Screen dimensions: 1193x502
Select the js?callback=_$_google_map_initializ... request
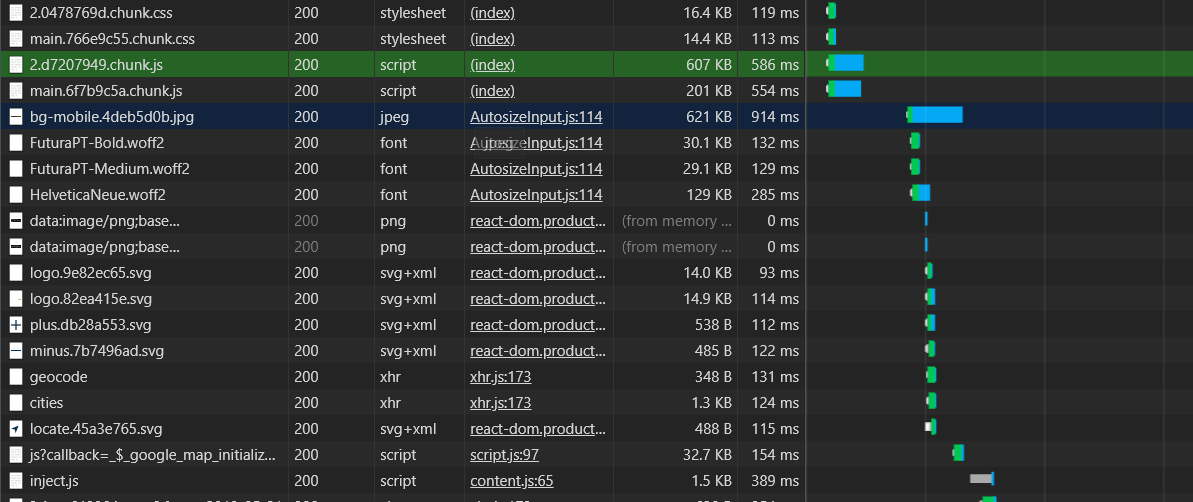pos(152,455)
